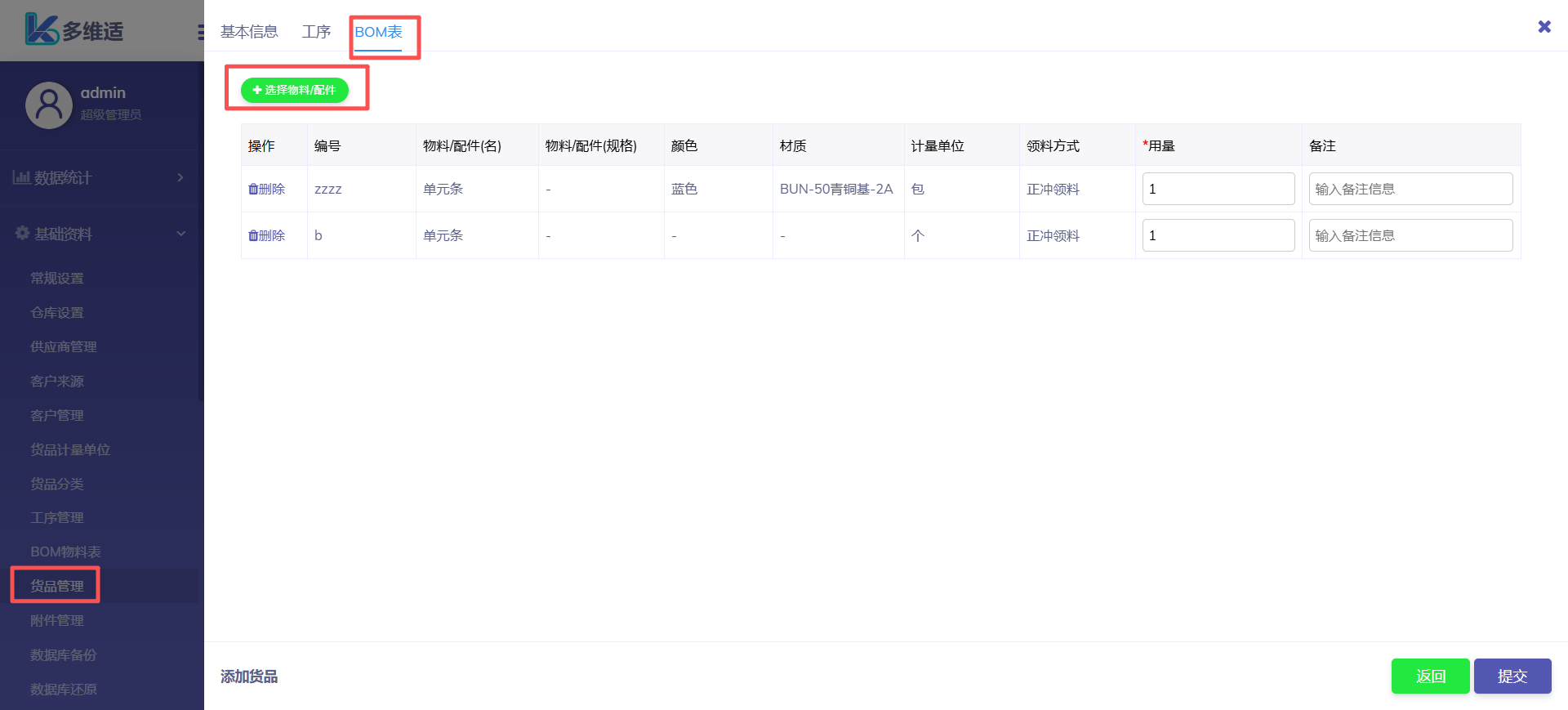
Task: Submit the form with 提交 button
Action: (1512, 676)
